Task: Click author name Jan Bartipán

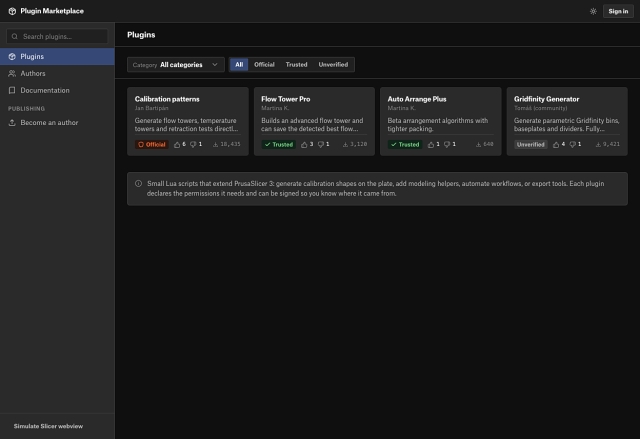Action: [x=151, y=108]
